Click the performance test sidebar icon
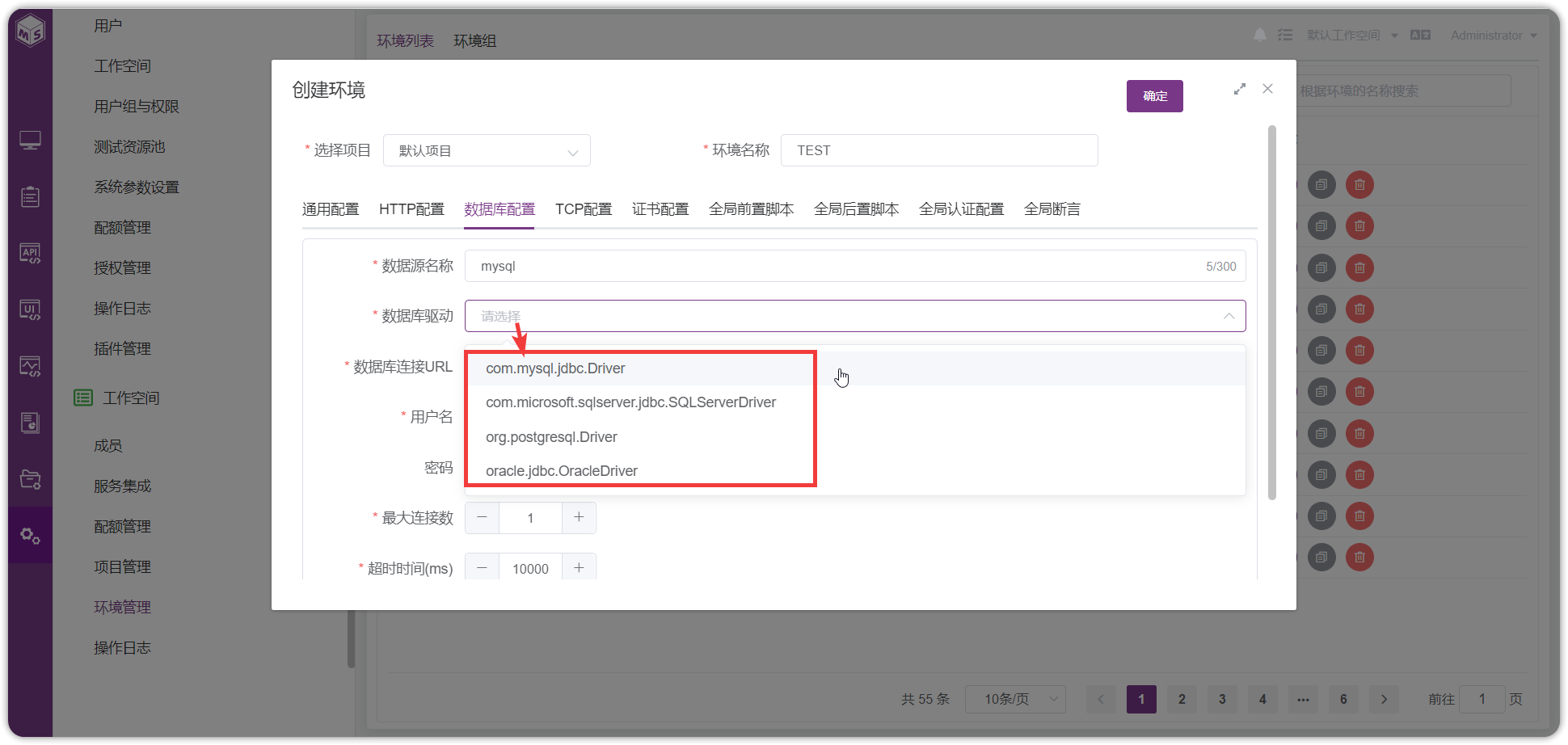This screenshot has width=1568, height=745. coord(30,366)
